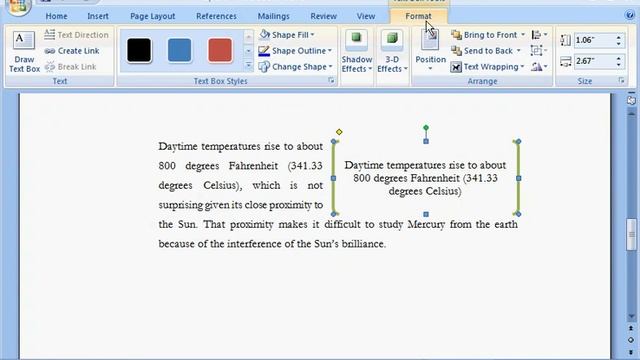Open the Shape Fill dropdown

pyautogui.click(x=287, y=35)
